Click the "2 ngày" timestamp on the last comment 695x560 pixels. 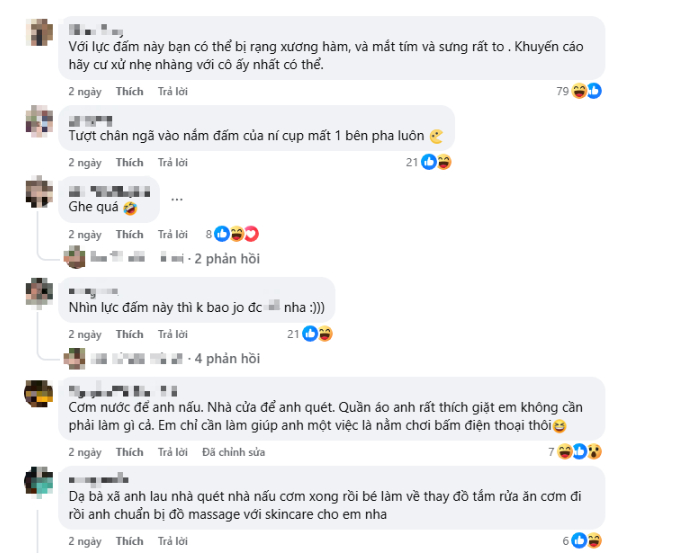click(x=85, y=541)
